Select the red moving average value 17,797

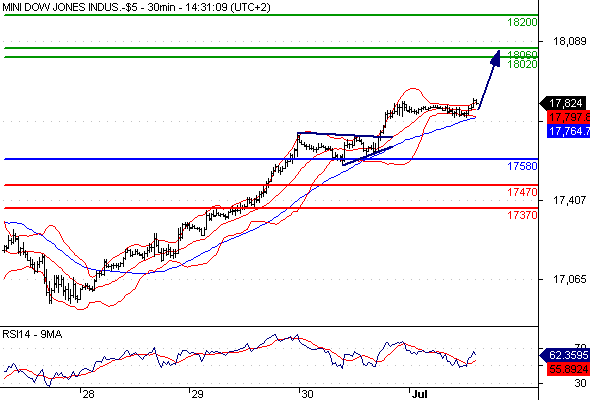tap(569, 117)
